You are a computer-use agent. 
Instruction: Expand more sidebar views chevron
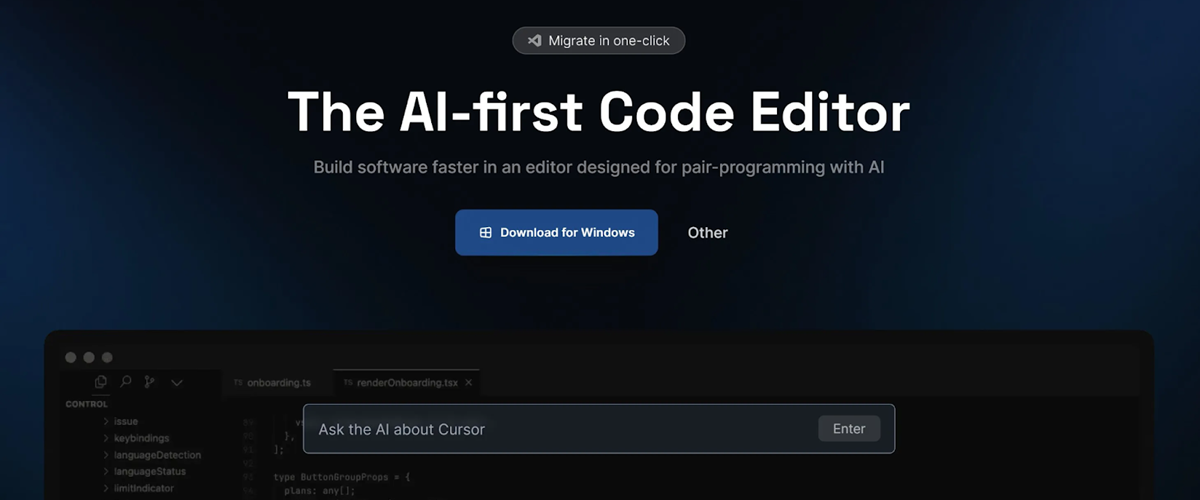pos(177,382)
